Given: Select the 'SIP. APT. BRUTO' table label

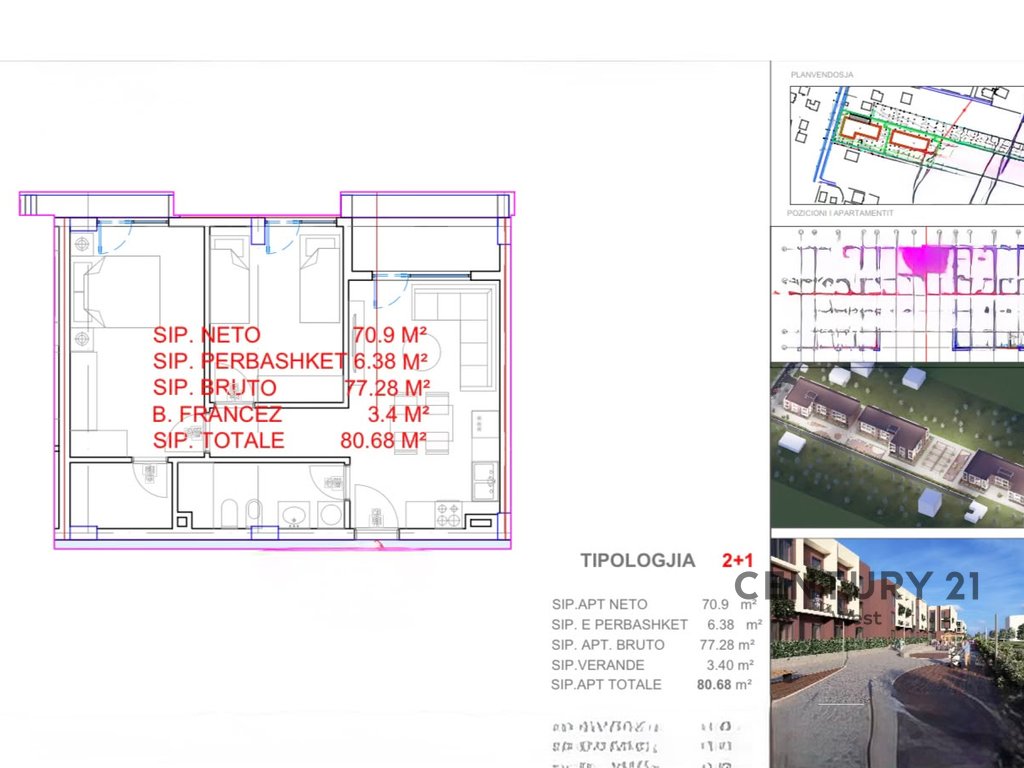Looking at the screenshot, I should (608, 645).
